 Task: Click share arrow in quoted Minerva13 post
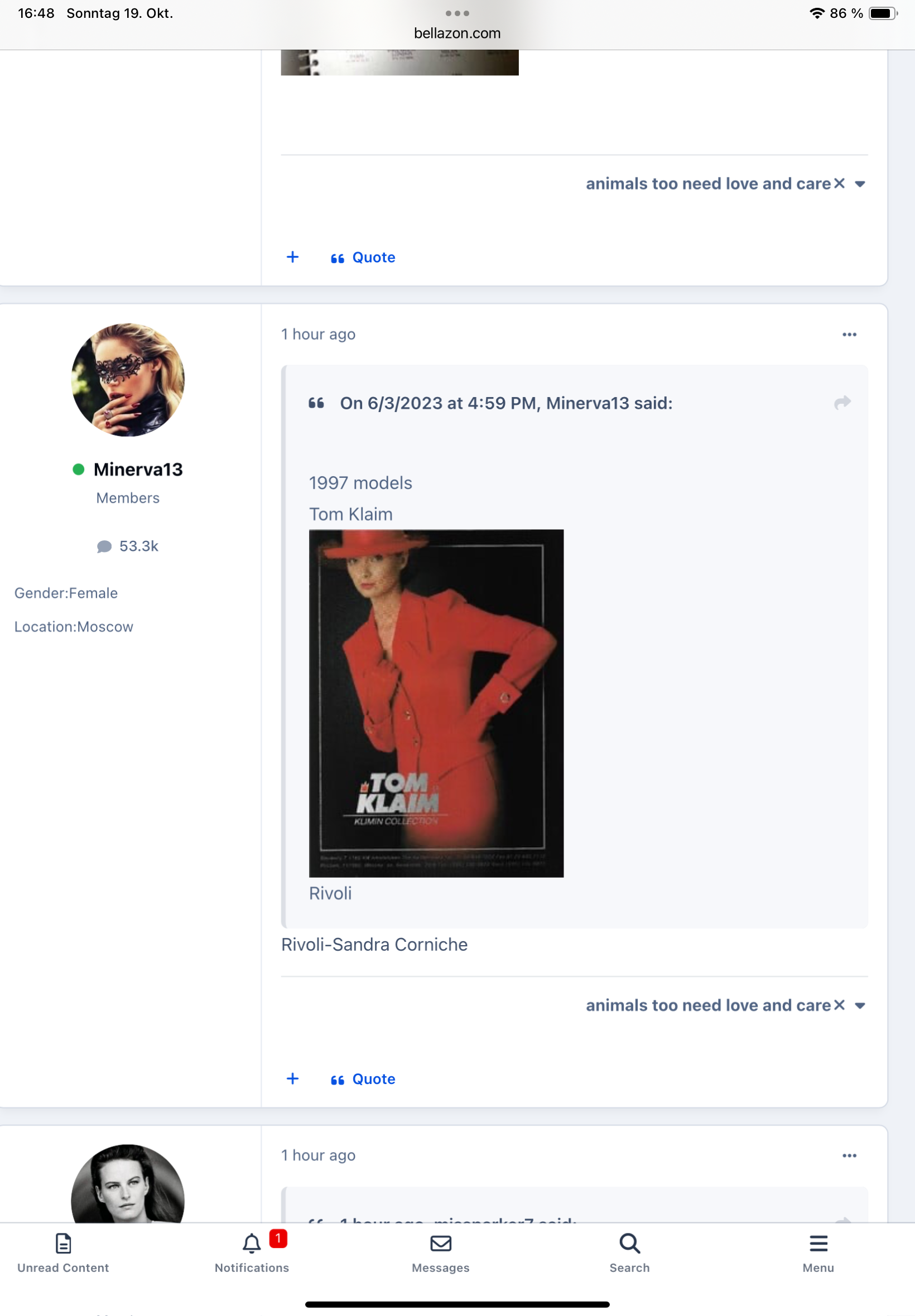coord(841,403)
